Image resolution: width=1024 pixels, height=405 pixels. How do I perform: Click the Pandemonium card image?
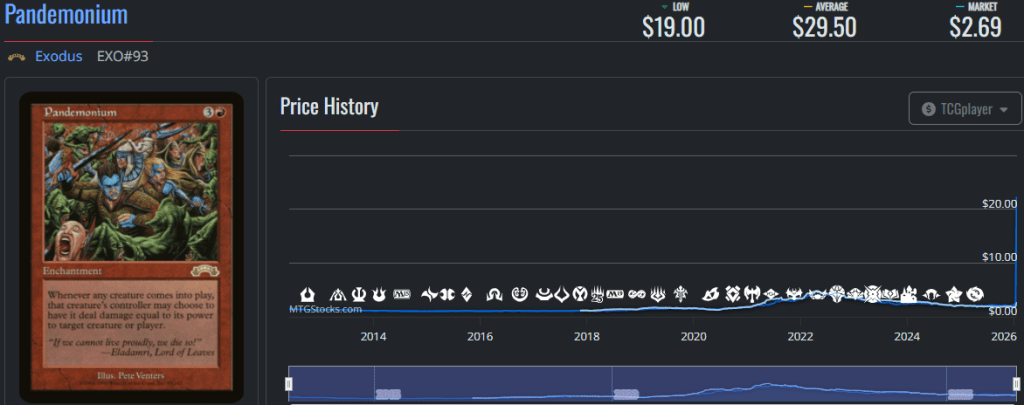pyautogui.click(x=132, y=245)
